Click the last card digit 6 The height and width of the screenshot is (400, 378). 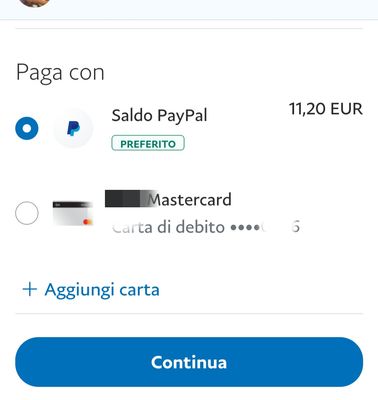point(296,227)
